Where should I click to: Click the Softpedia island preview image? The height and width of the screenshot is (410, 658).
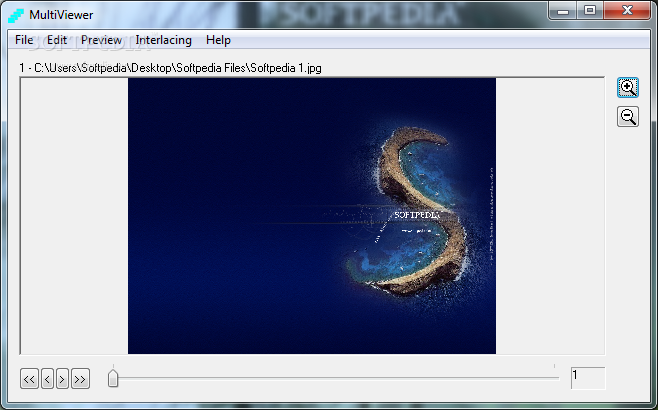[312, 216]
